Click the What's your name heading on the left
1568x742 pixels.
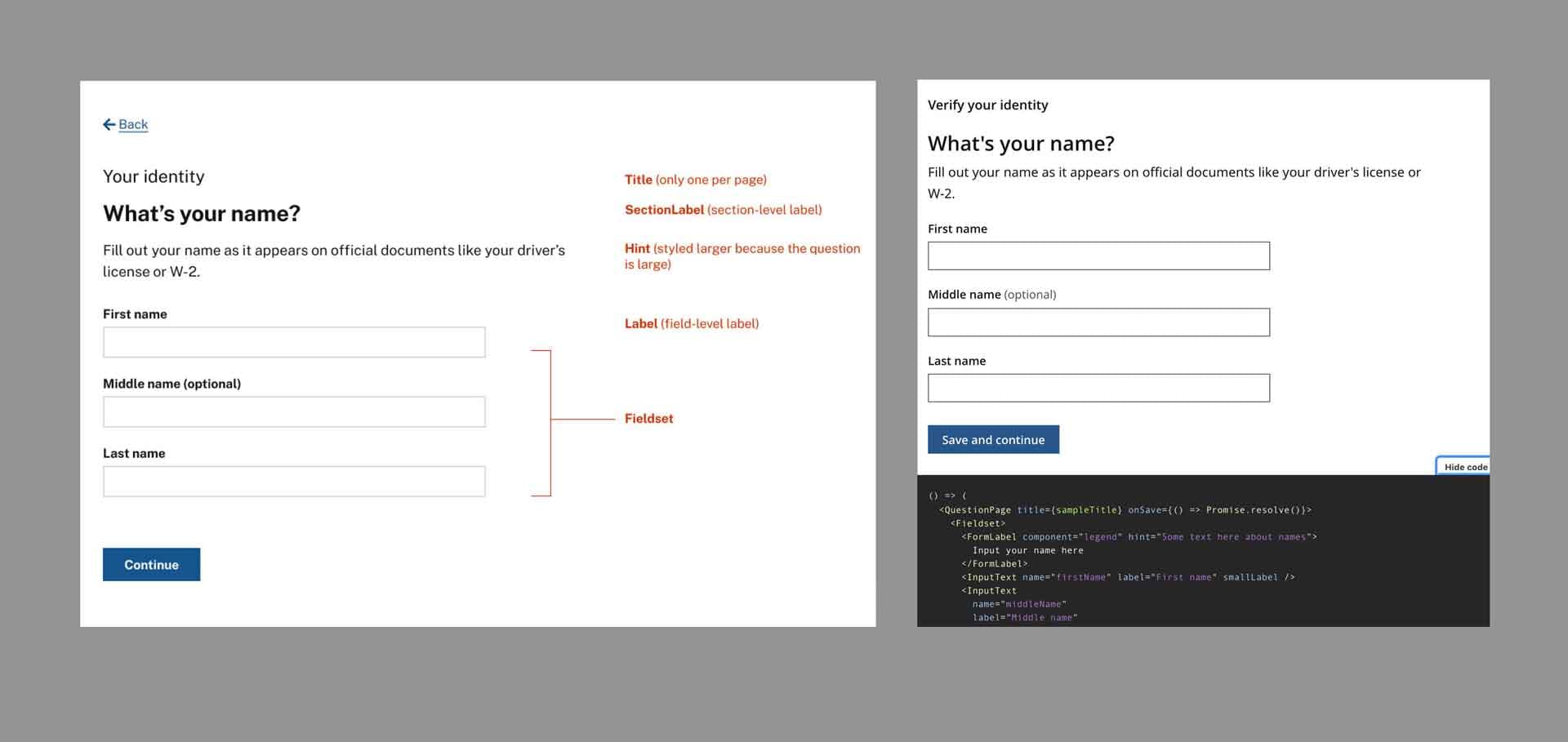(x=201, y=213)
